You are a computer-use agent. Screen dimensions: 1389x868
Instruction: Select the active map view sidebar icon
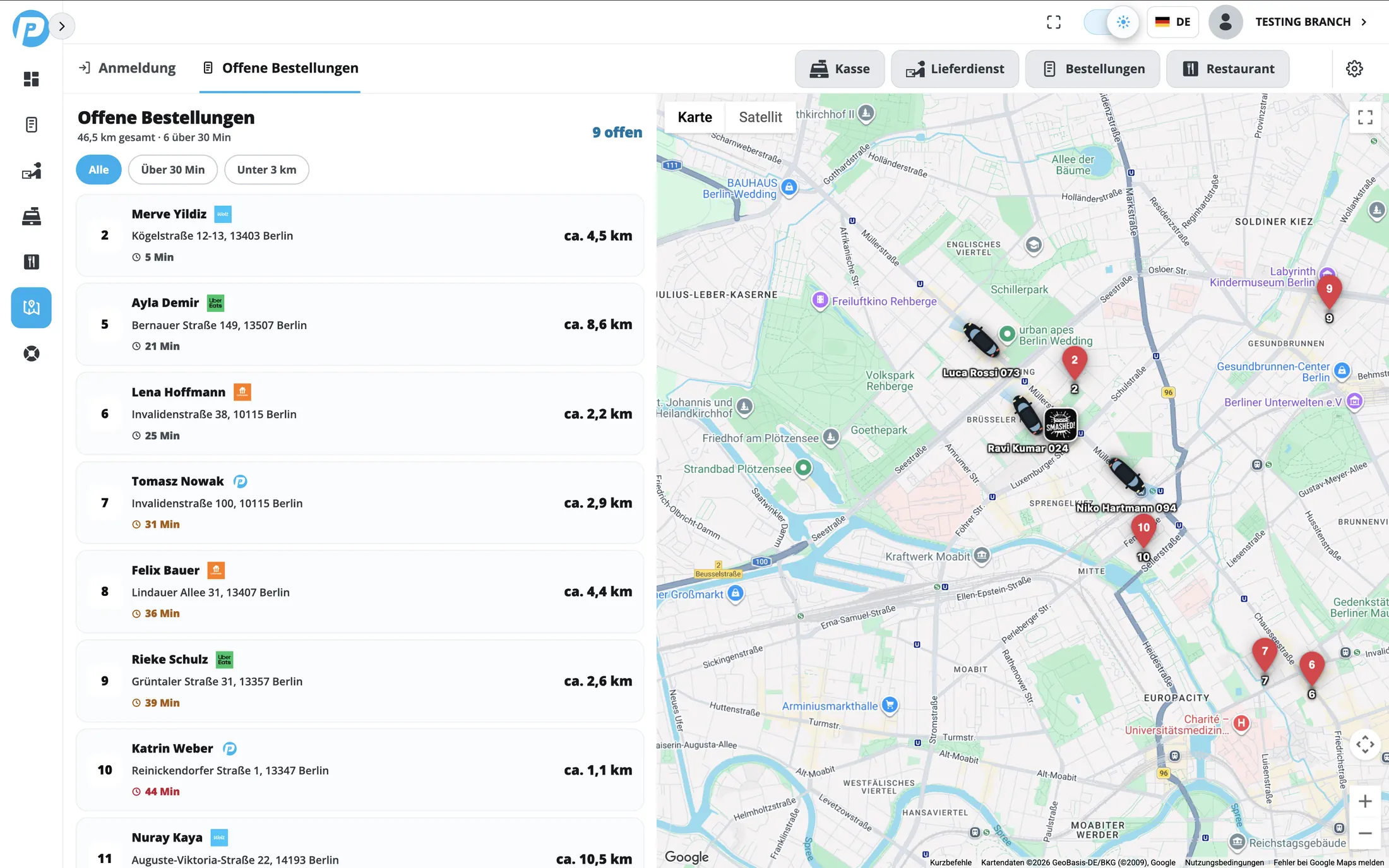(31, 307)
